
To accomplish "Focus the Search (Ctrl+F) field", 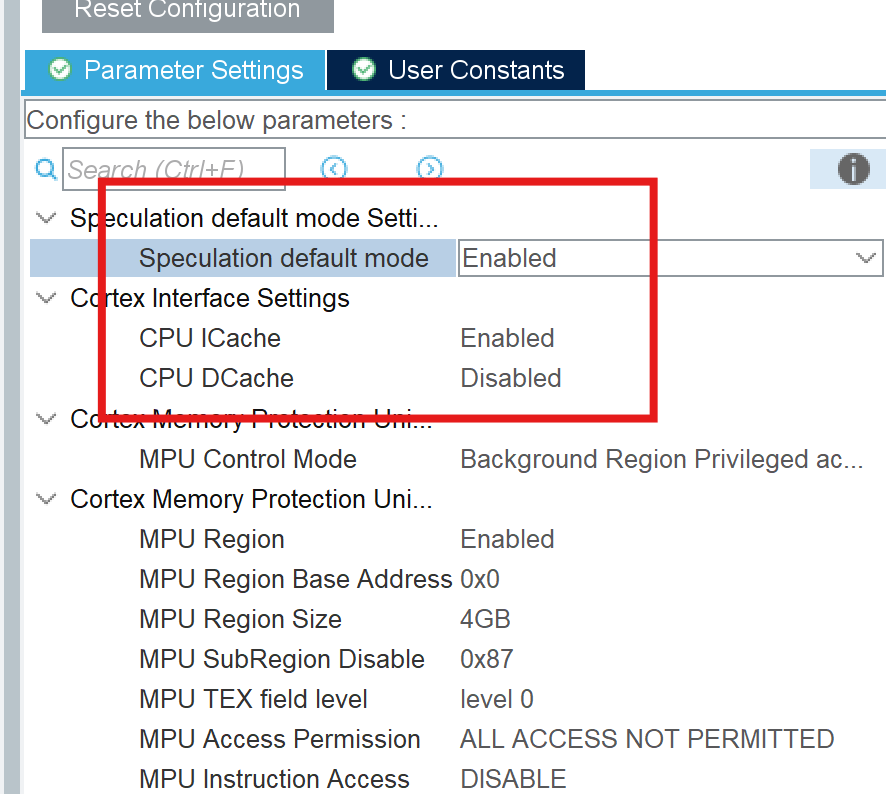I will pos(174,169).
